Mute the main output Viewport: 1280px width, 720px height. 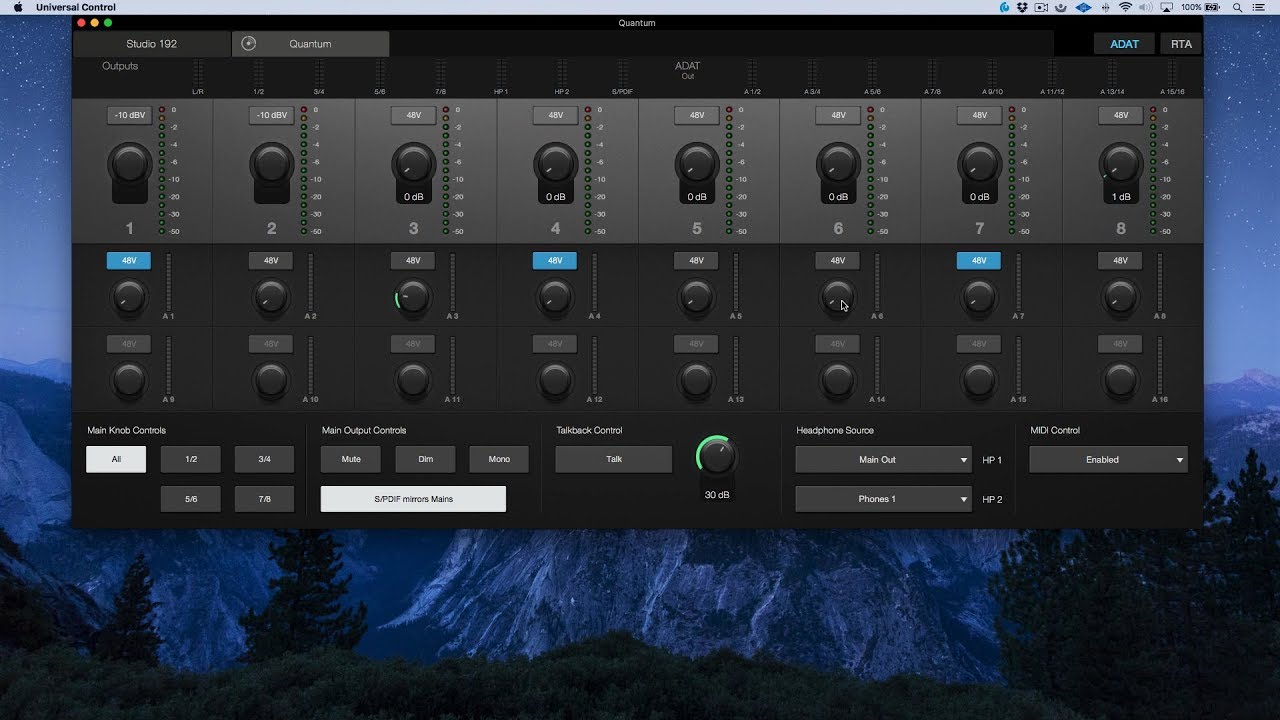tap(351, 459)
